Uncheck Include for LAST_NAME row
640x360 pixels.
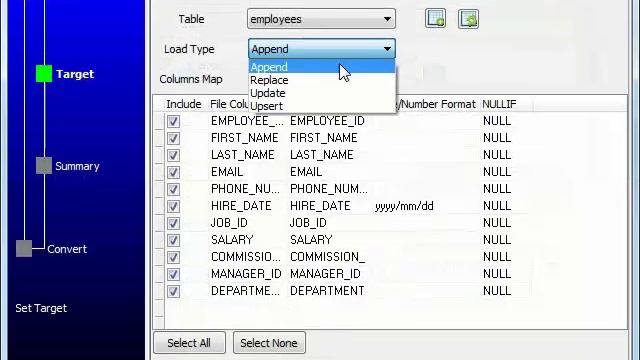click(173, 155)
